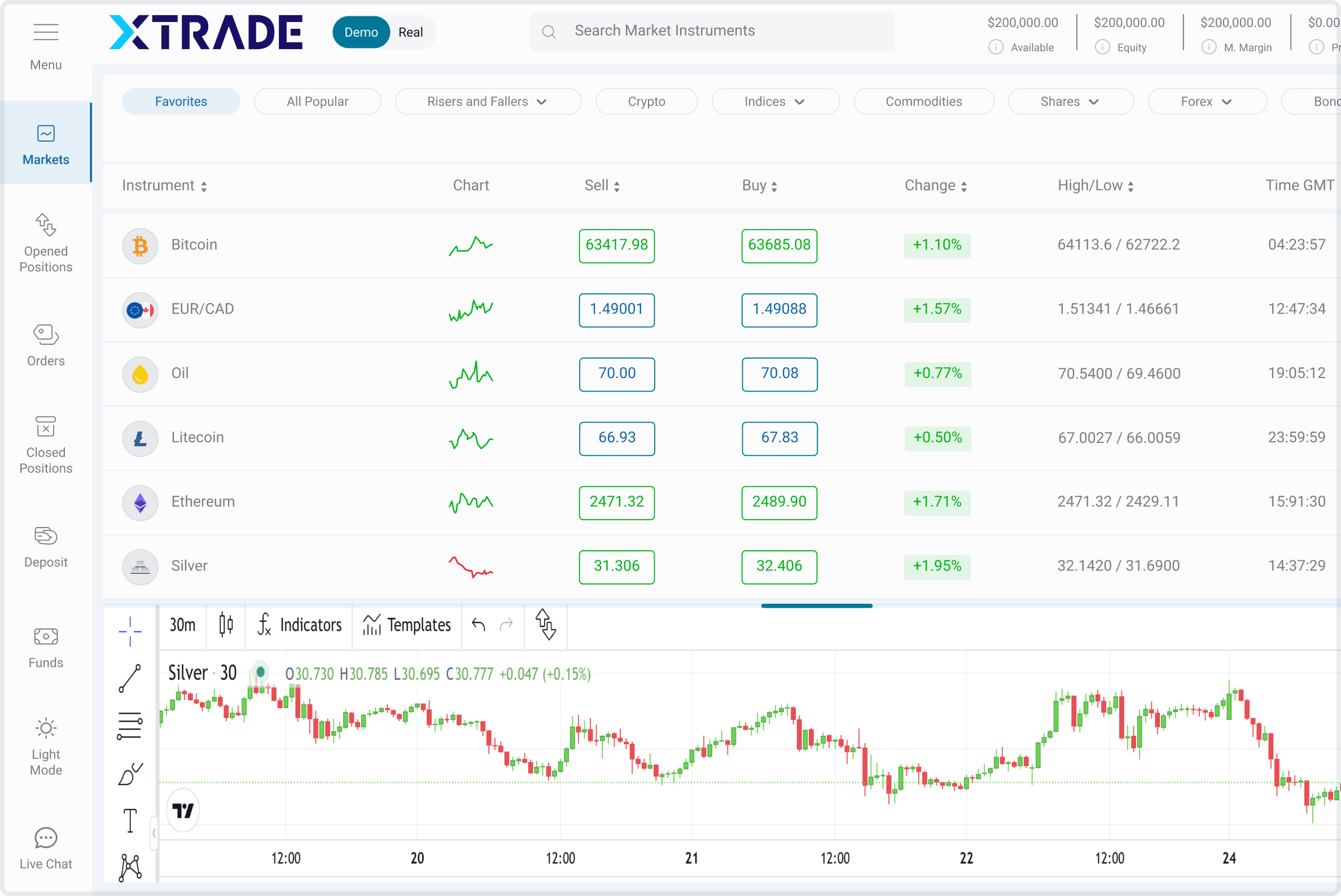Expand the Shares category dropdown
1341x896 pixels.
[1070, 101]
